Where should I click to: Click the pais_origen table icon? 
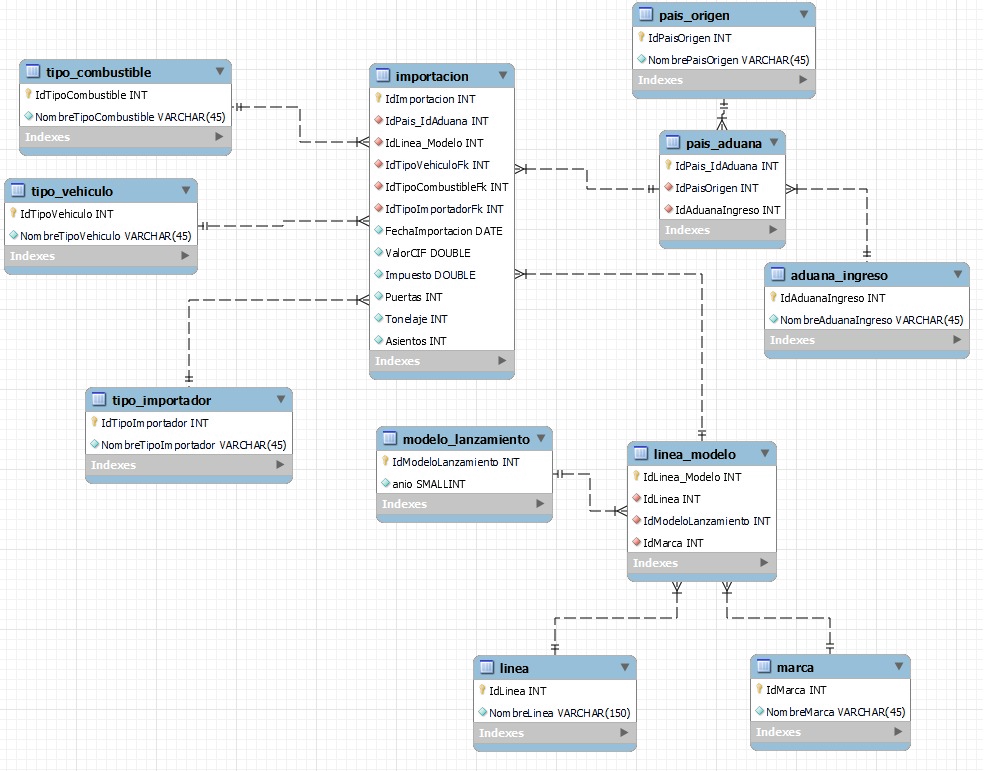click(646, 15)
